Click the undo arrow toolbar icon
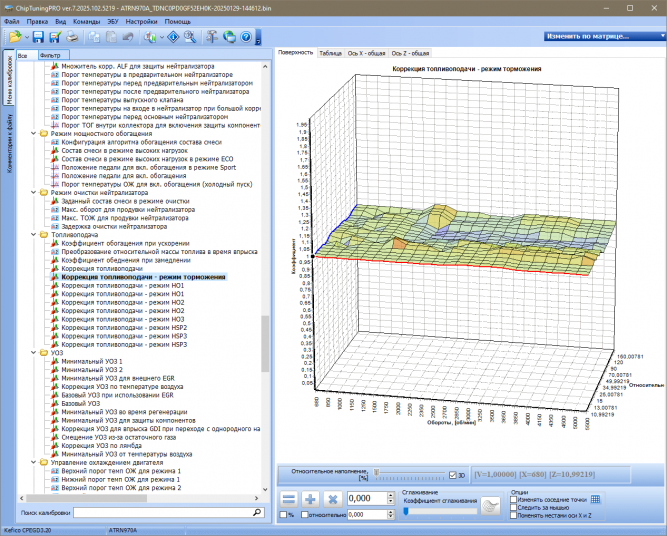The width and height of the screenshot is (667, 536). 128,37
